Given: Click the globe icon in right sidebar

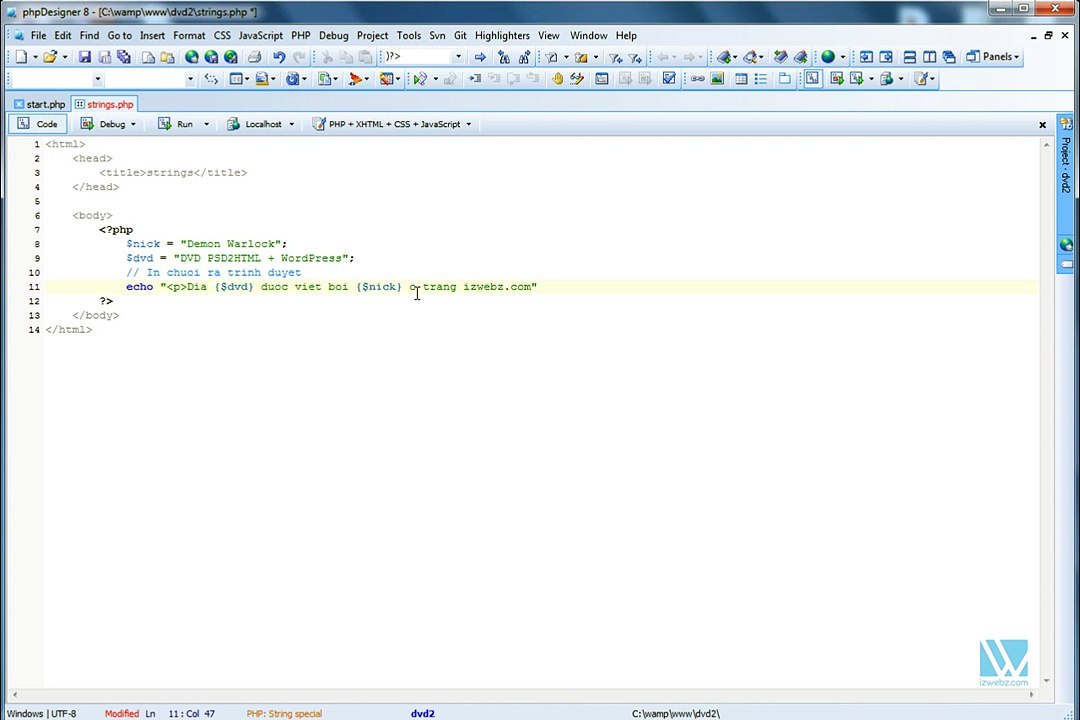Looking at the screenshot, I should pos(1066,244).
